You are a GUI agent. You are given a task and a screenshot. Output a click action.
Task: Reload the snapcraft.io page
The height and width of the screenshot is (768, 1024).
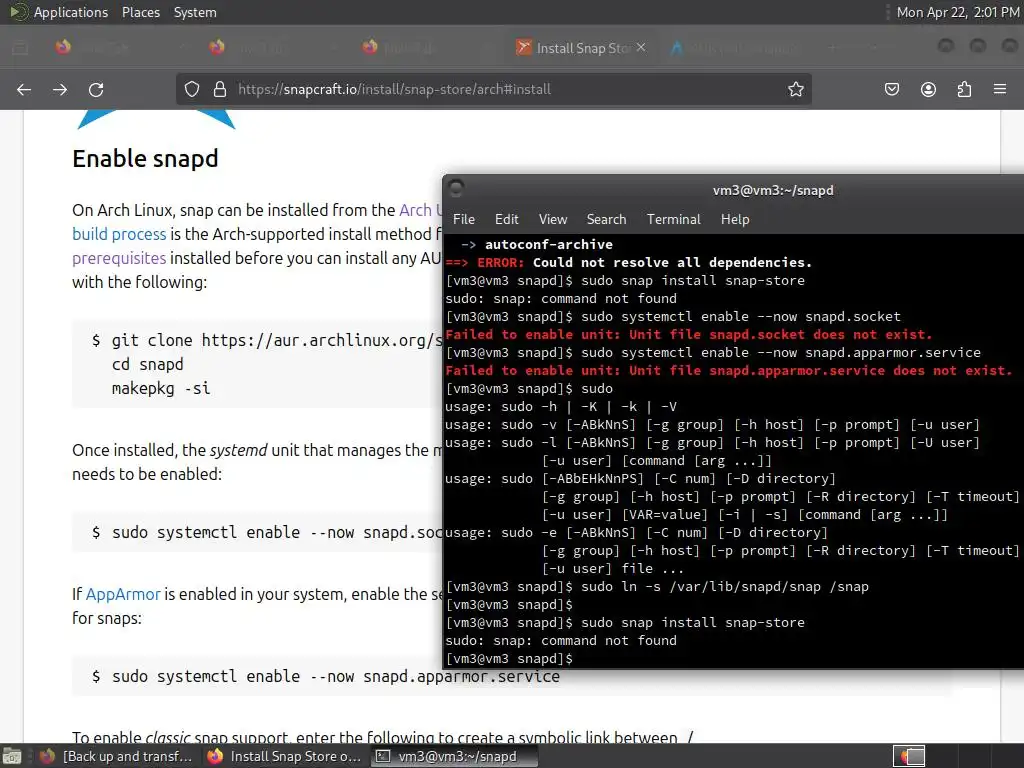pyautogui.click(x=96, y=89)
